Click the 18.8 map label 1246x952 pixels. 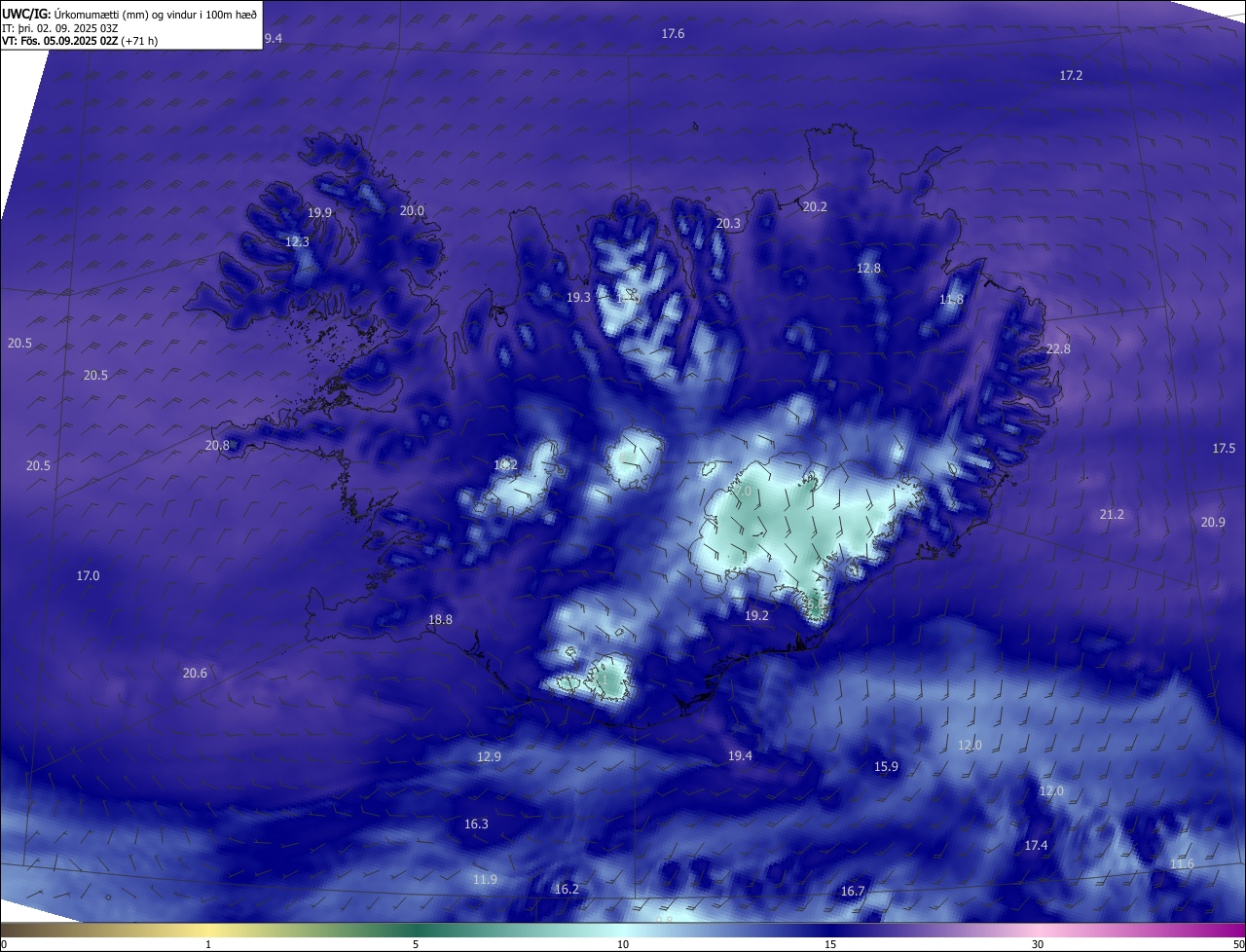[x=440, y=620]
